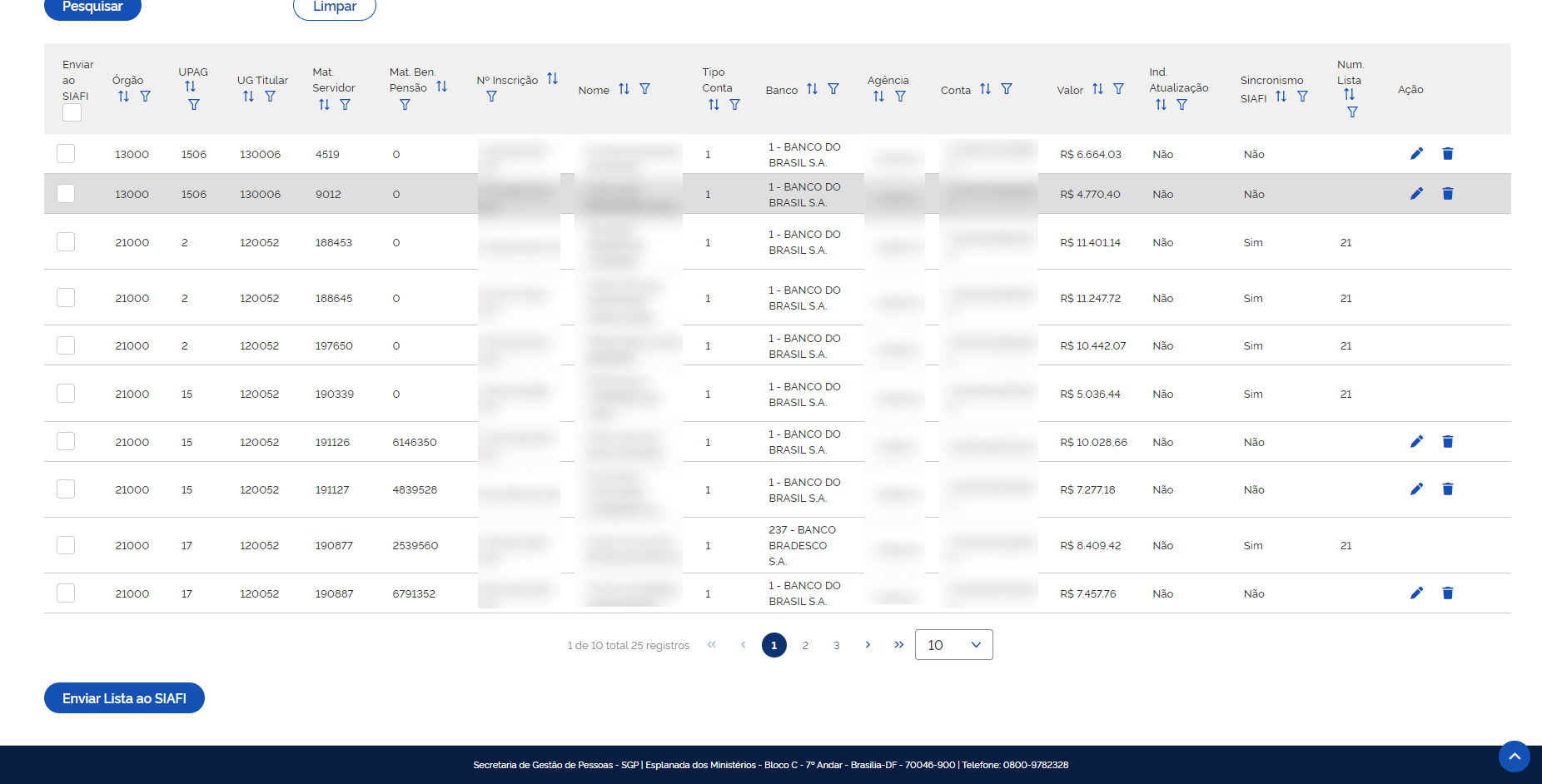
Task: Open the sort control for Agência column
Action: click(x=879, y=96)
